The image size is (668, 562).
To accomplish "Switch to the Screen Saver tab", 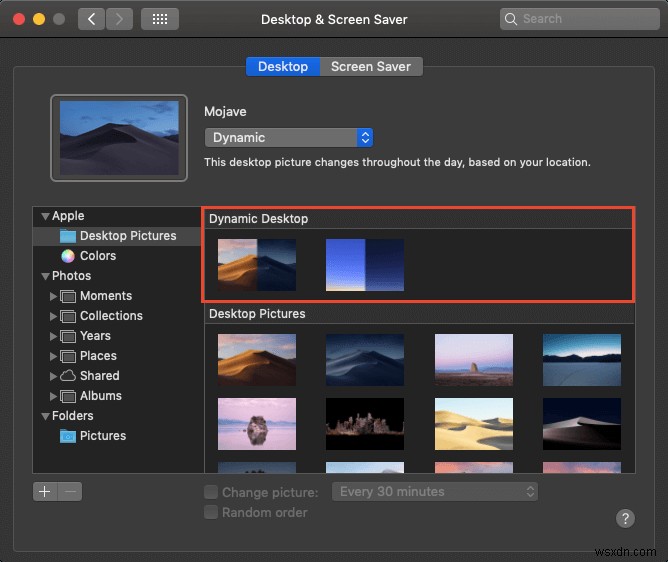I will pyautogui.click(x=371, y=67).
